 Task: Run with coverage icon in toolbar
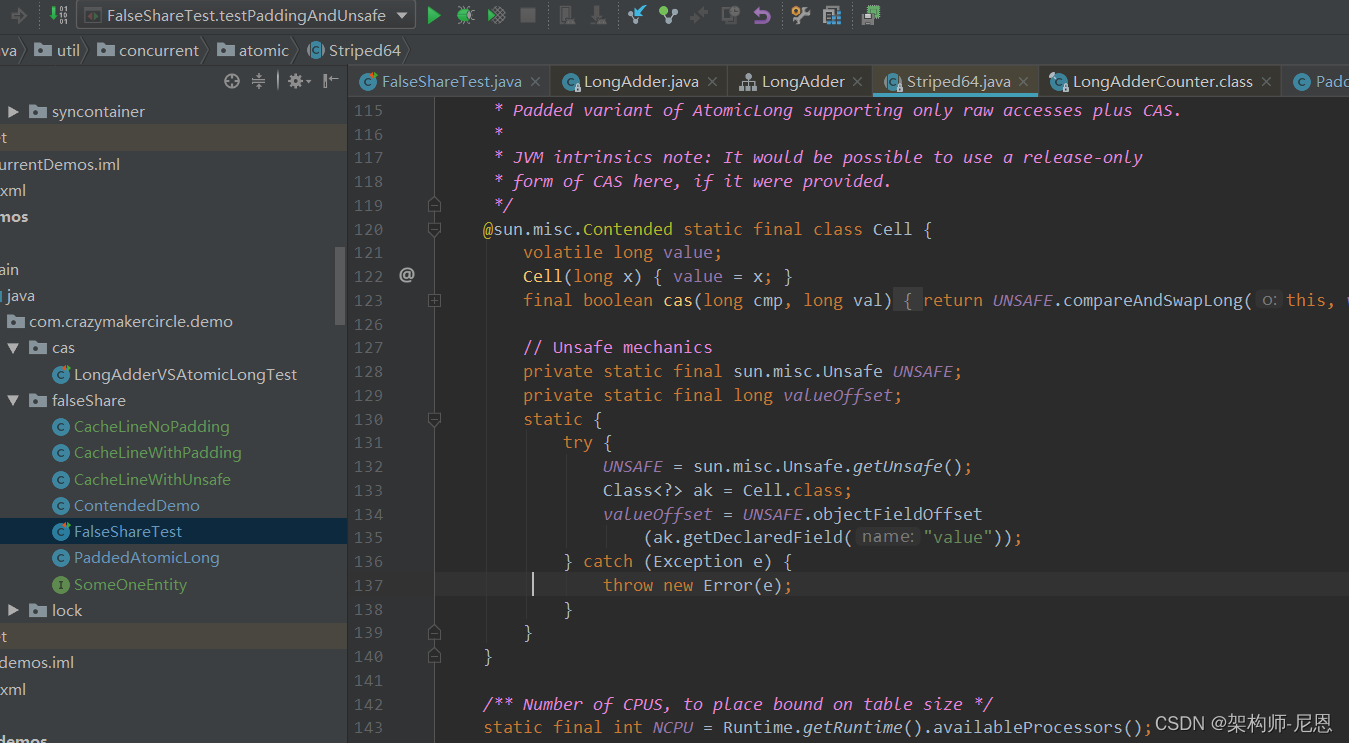click(496, 15)
